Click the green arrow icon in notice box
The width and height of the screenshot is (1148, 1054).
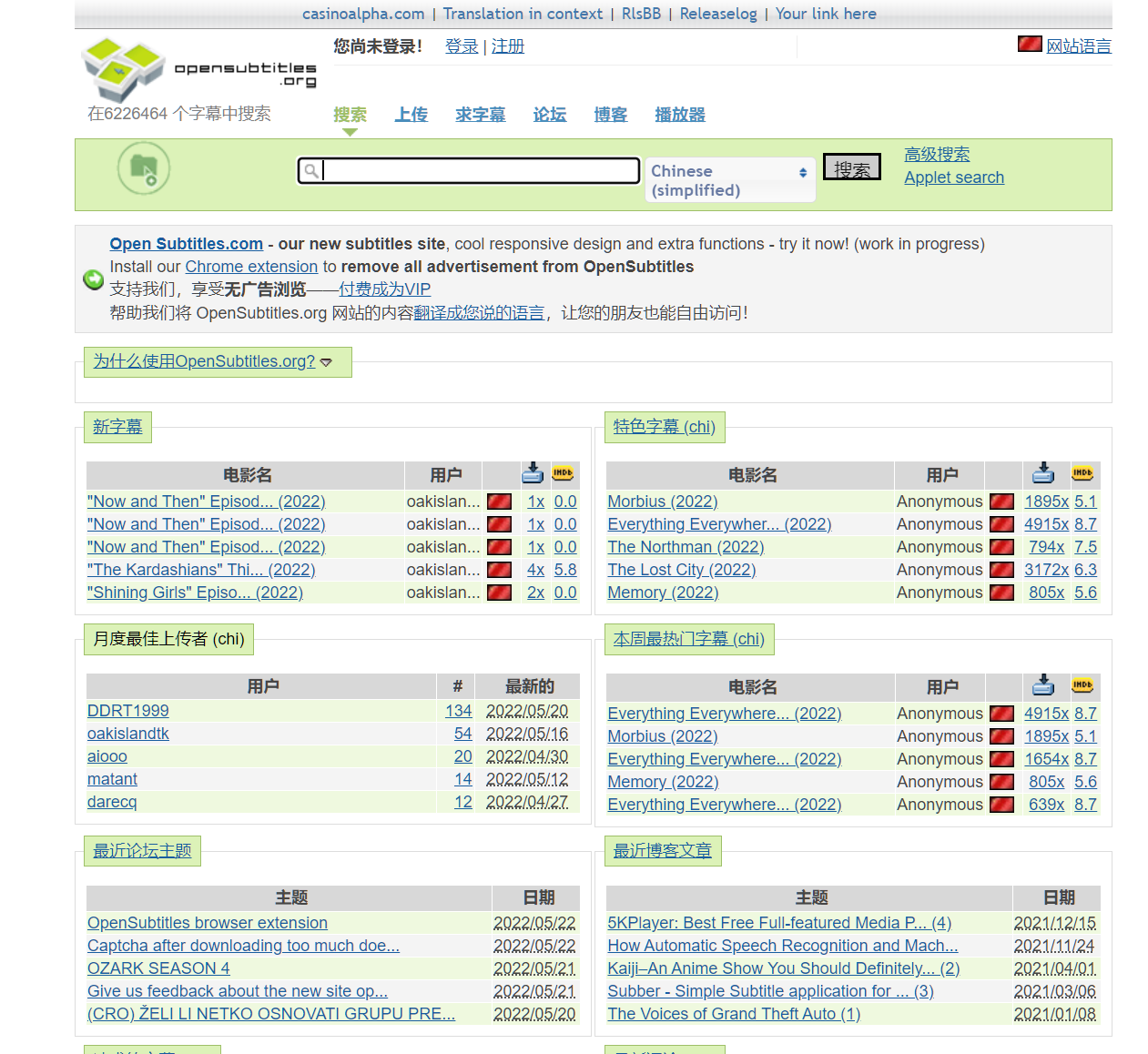pos(93,279)
